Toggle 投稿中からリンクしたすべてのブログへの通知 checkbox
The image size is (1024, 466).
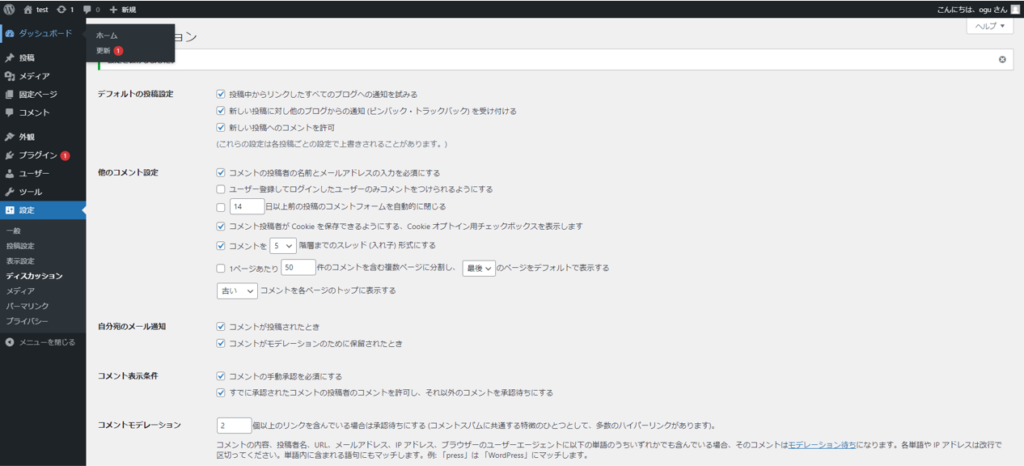[221, 94]
